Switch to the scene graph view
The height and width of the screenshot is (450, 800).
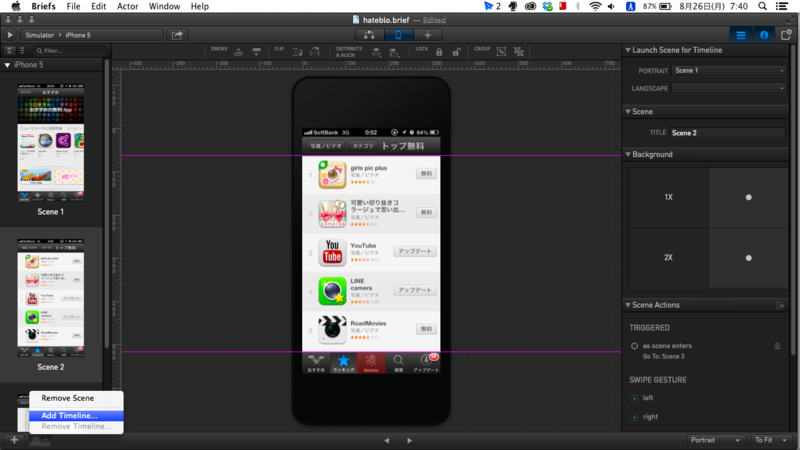coord(369,35)
